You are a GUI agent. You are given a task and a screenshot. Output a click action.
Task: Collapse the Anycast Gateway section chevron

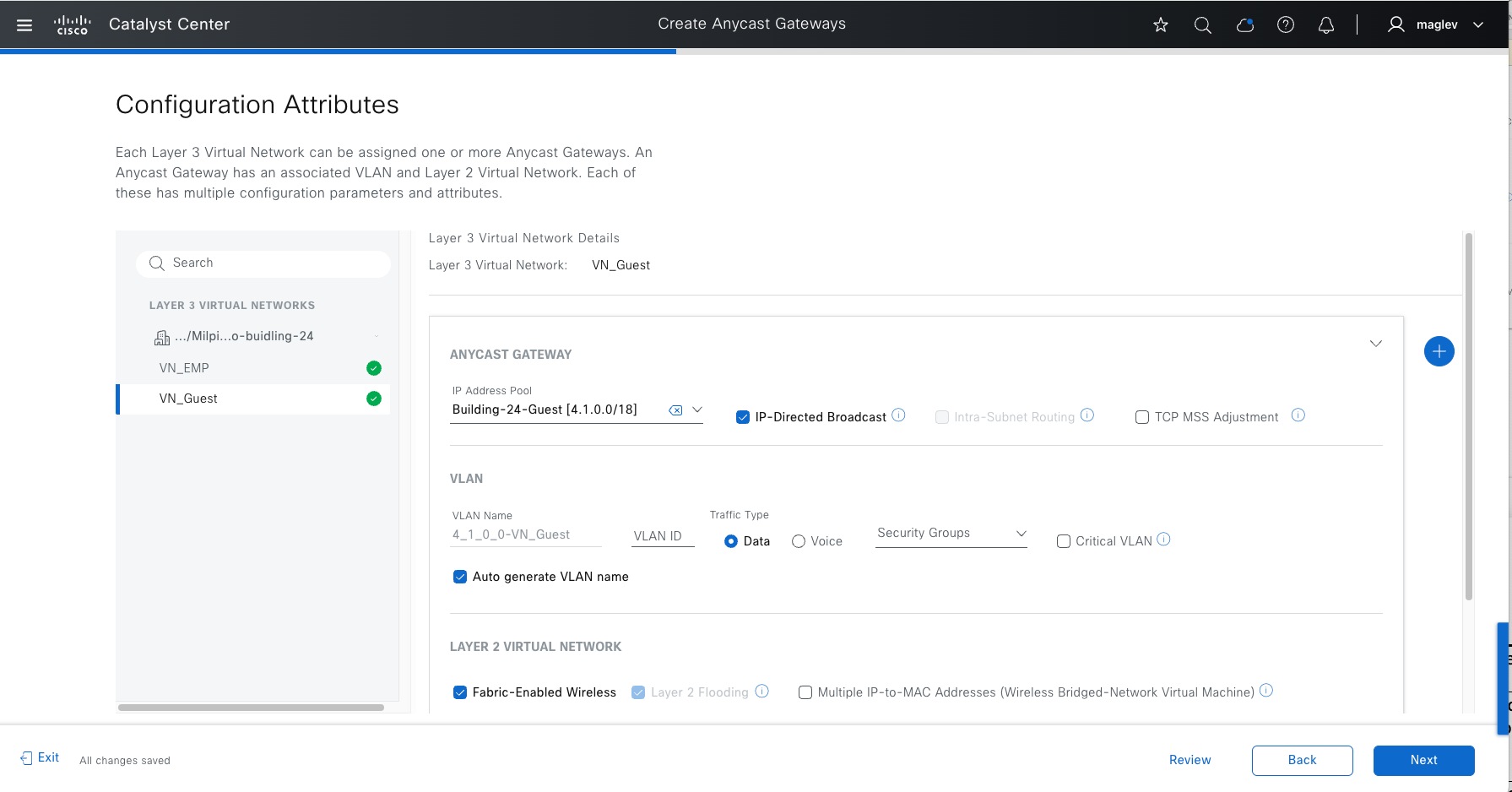(x=1375, y=344)
